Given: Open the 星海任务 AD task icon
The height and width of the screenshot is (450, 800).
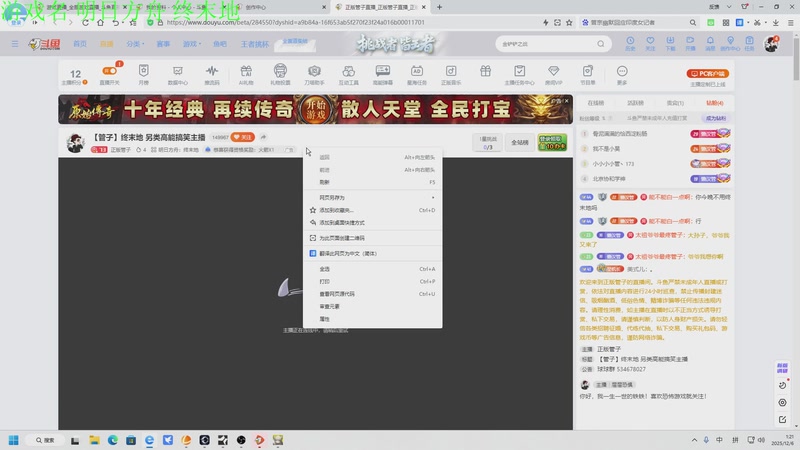Looking at the screenshot, I should [x=417, y=71].
